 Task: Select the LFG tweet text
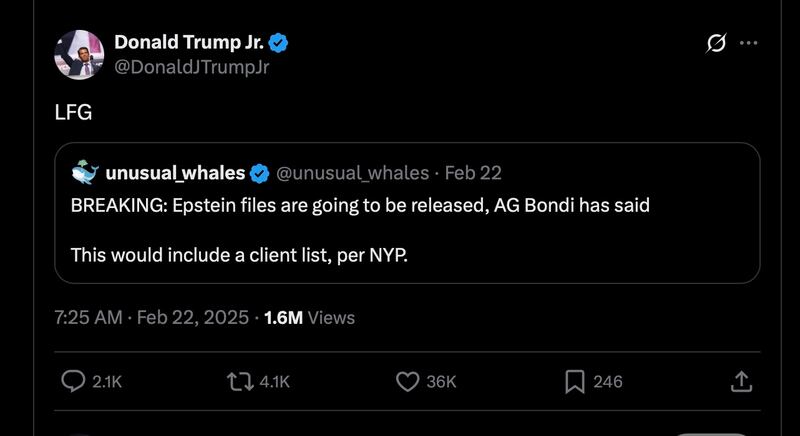(73, 112)
